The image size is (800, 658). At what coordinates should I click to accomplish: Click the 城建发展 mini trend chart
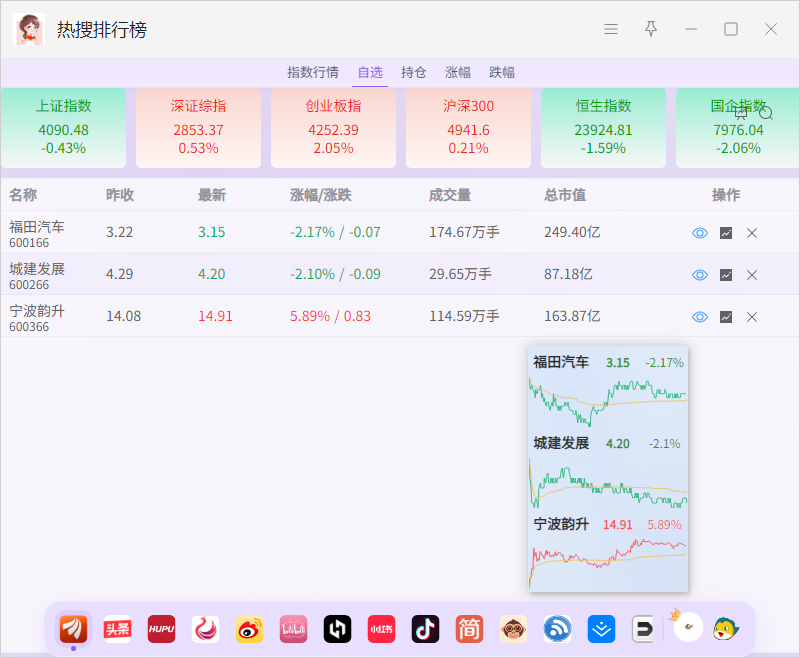tap(608, 484)
